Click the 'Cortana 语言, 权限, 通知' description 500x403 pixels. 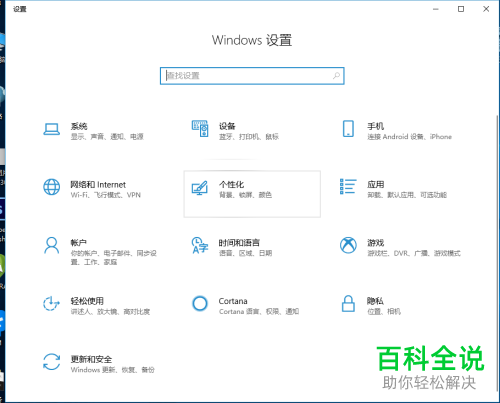coord(259,312)
